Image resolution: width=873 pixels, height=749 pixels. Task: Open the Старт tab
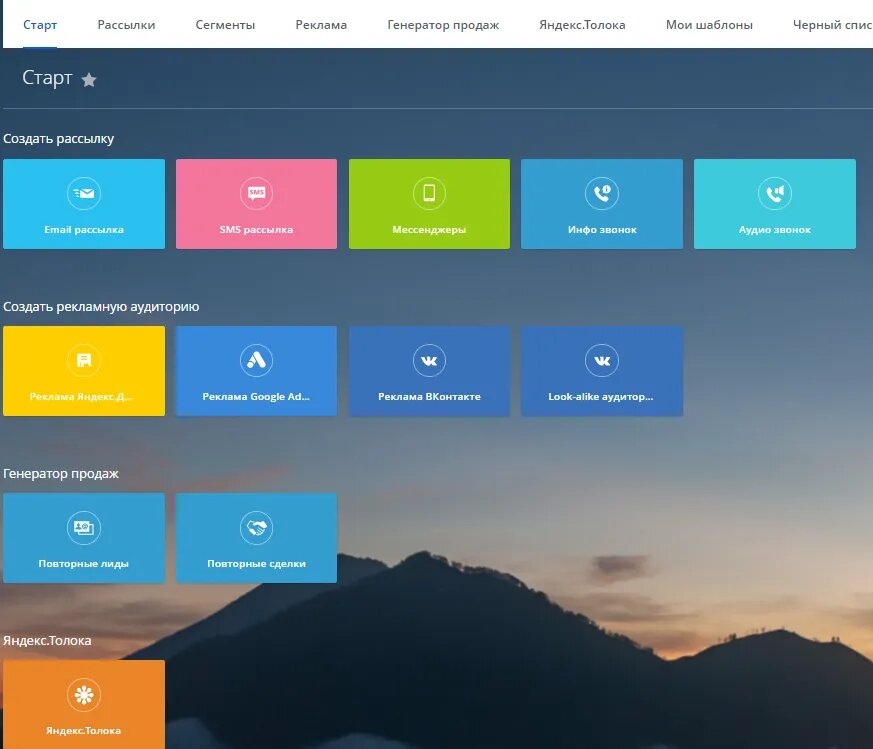40,25
